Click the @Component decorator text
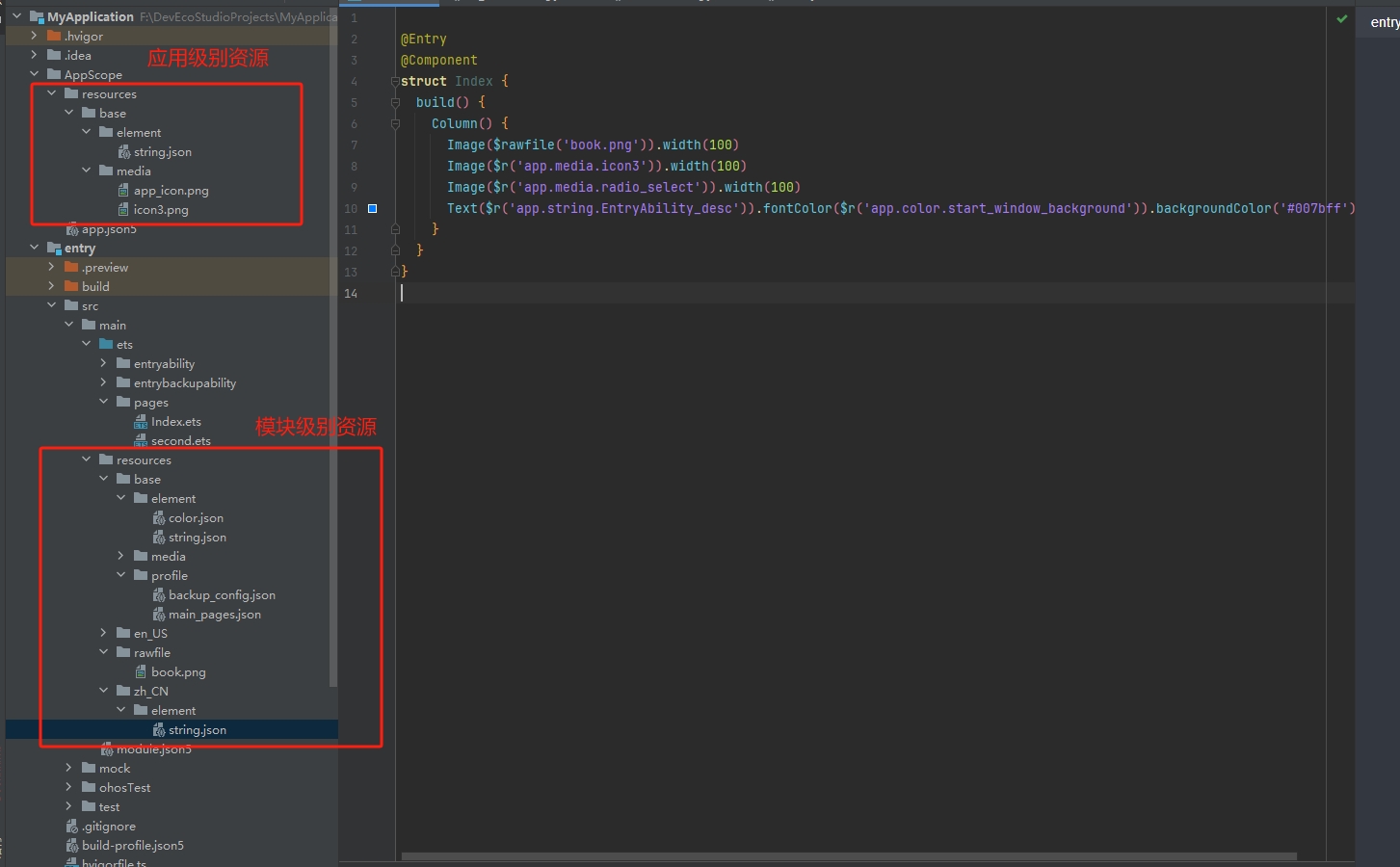 tap(439, 60)
